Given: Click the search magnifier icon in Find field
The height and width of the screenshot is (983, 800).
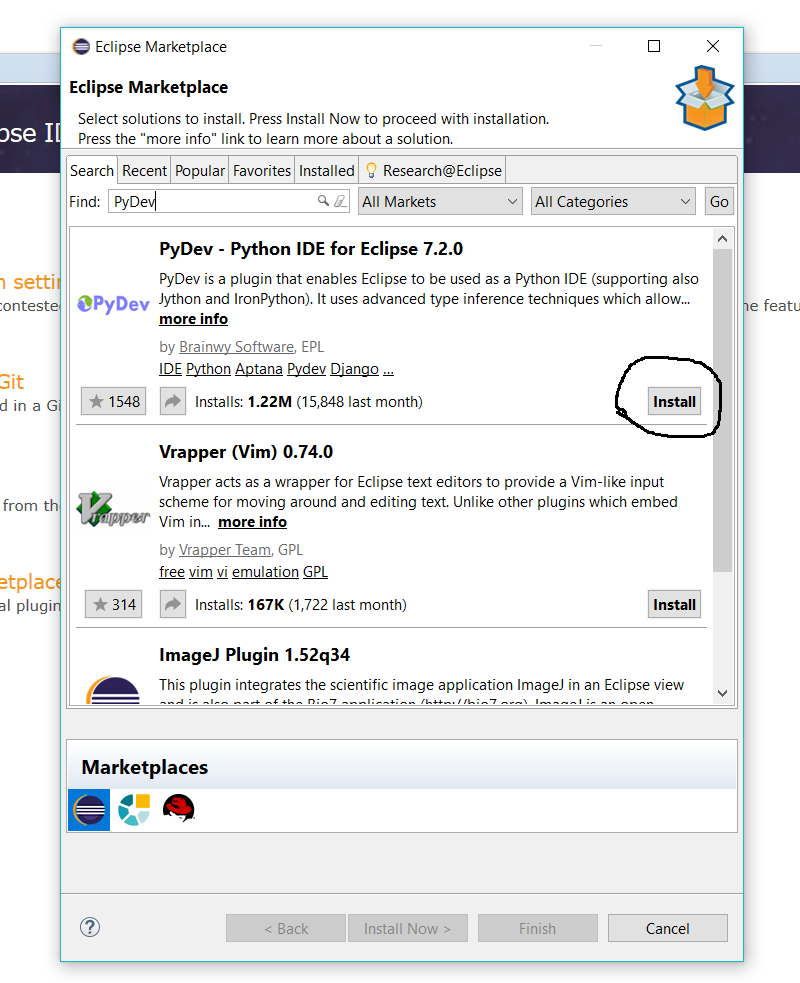Looking at the screenshot, I should [324, 201].
